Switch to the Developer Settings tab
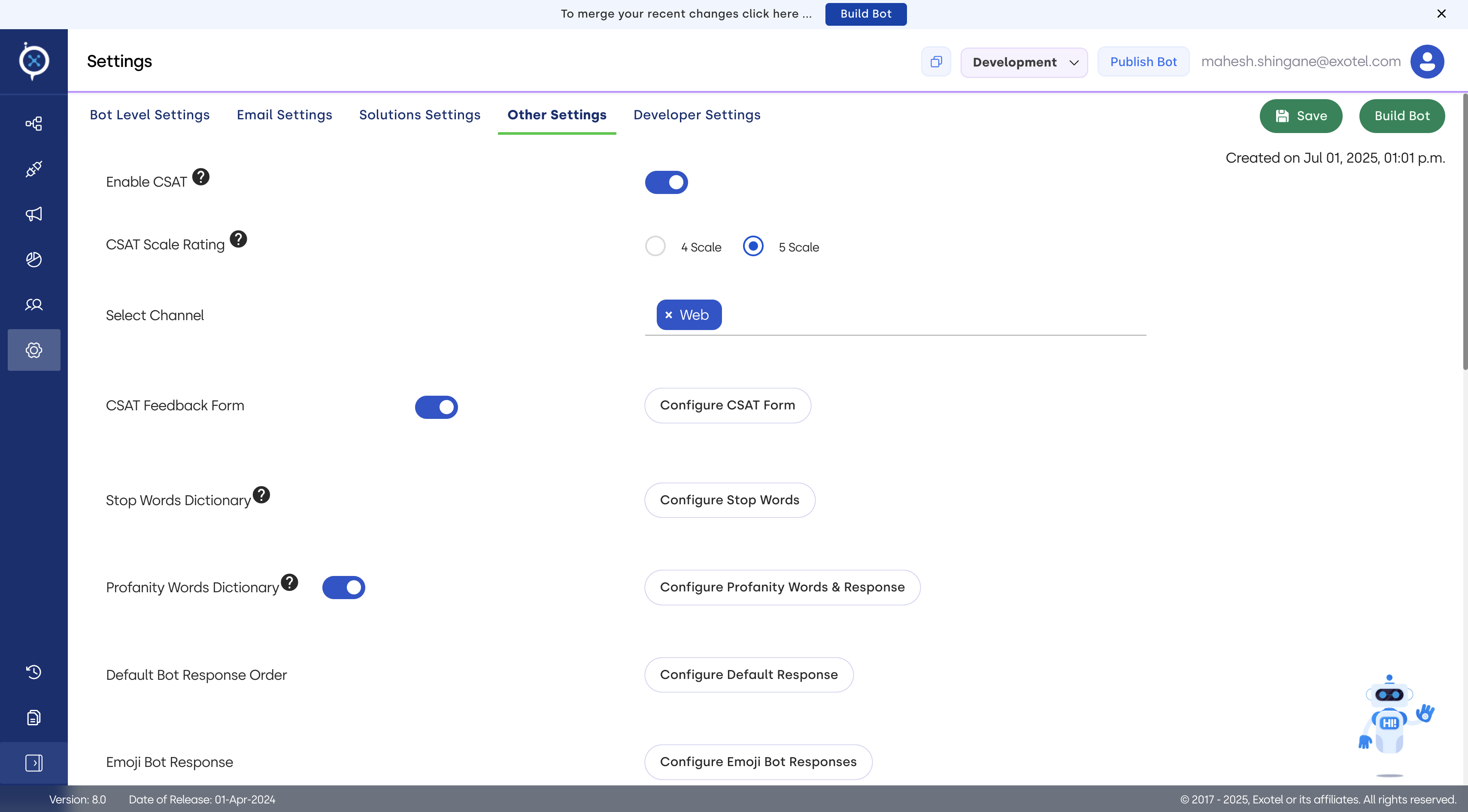This screenshot has width=1468, height=812. 696,115
